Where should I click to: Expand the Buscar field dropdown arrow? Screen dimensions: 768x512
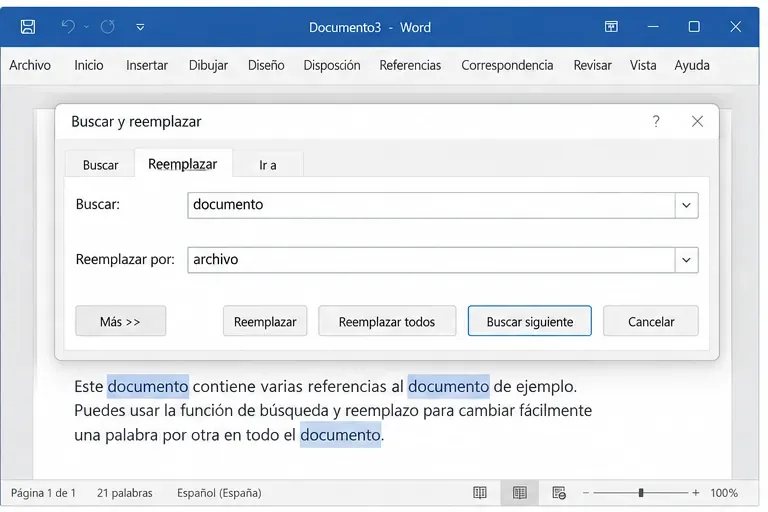pos(686,205)
